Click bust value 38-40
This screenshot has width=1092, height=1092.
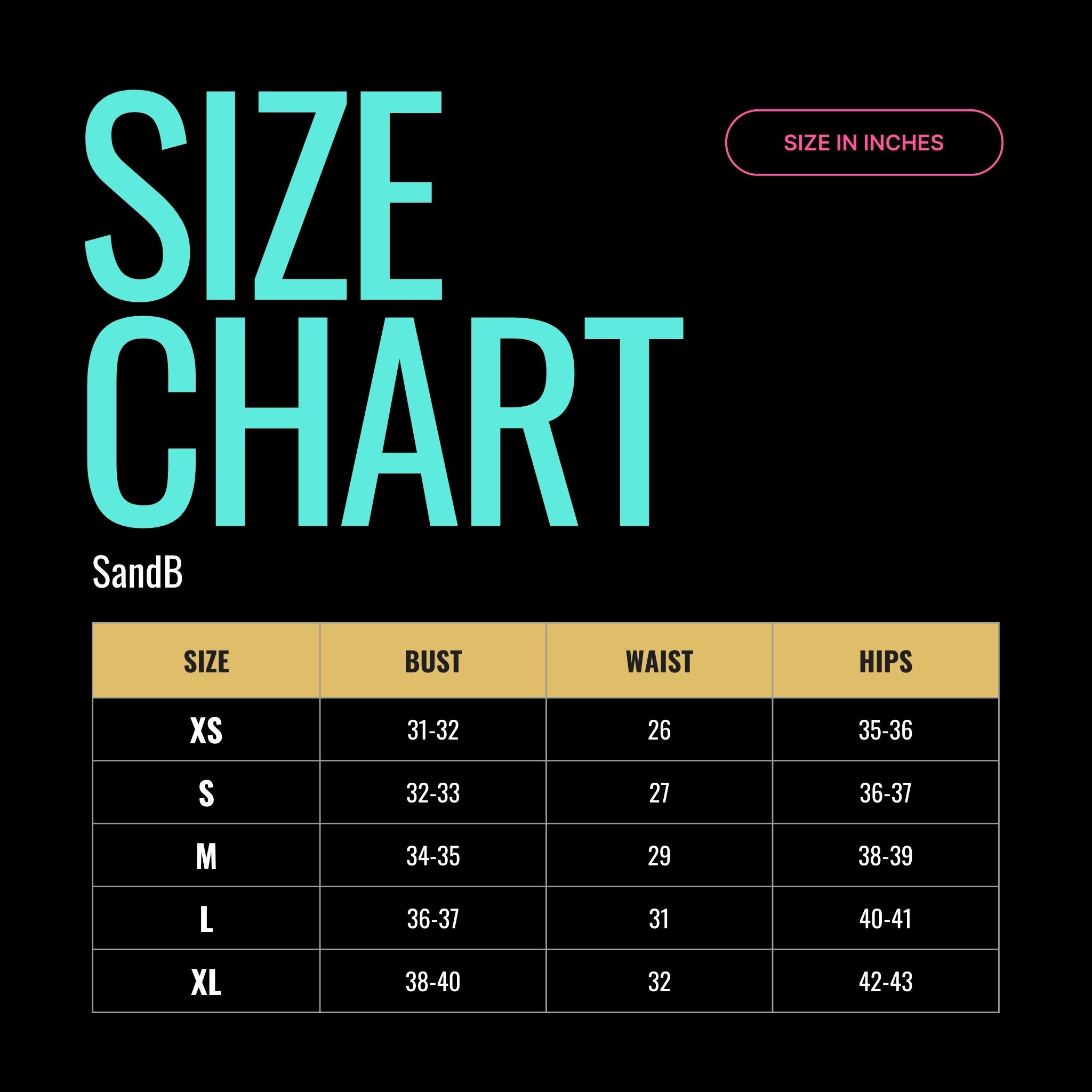(x=433, y=982)
